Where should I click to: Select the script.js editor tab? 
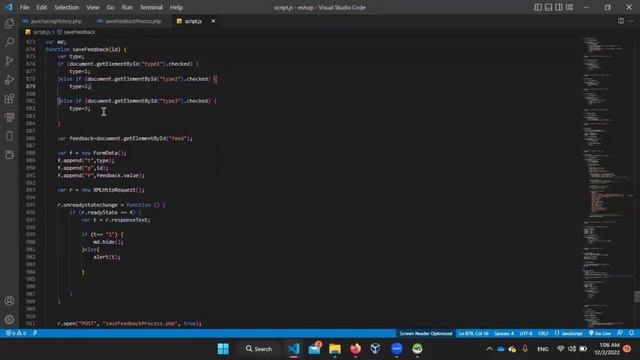tap(193, 21)
